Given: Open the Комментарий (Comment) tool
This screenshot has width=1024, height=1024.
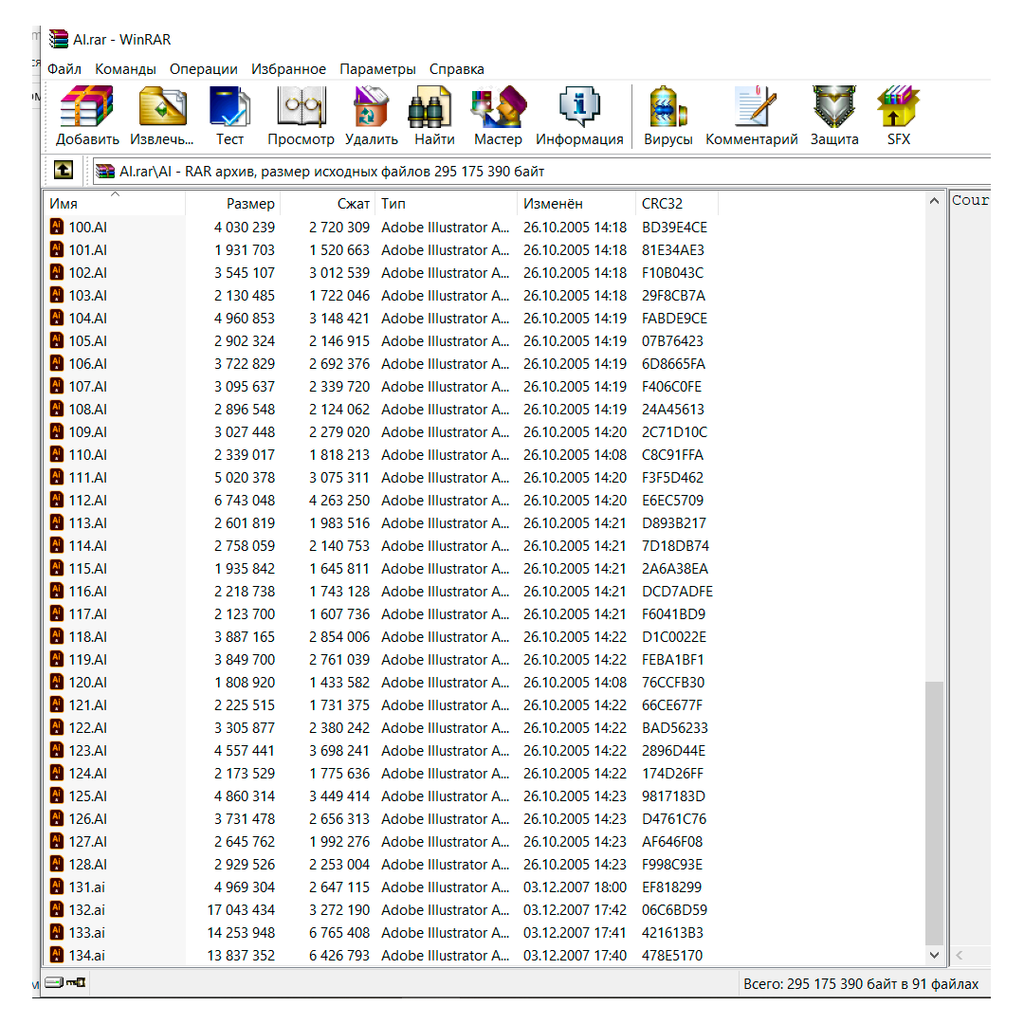Looking at the screenshot, I should (756, 106).
